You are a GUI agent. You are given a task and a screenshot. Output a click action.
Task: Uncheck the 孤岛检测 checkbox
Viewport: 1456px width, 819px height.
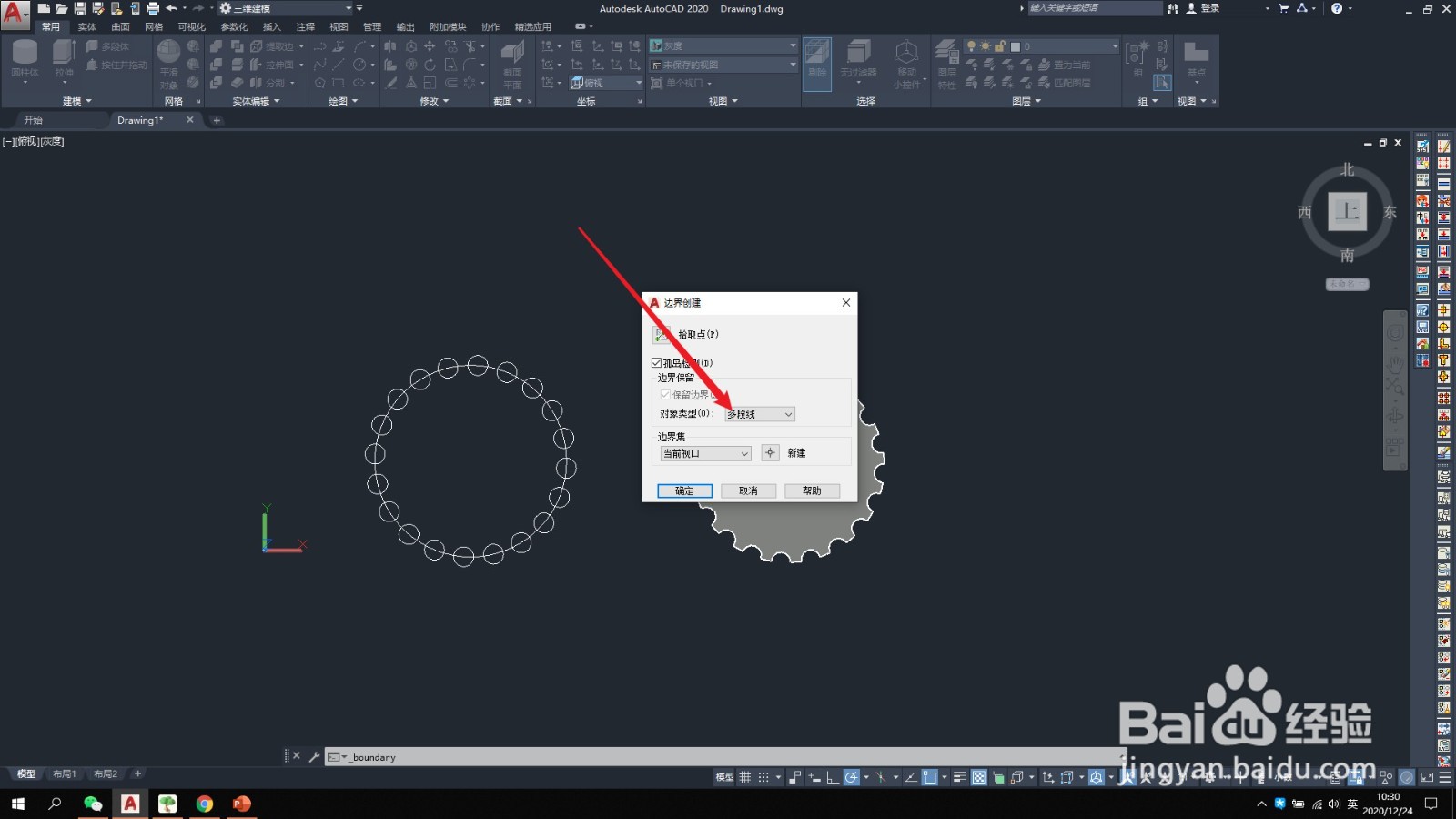click(657, 362)
